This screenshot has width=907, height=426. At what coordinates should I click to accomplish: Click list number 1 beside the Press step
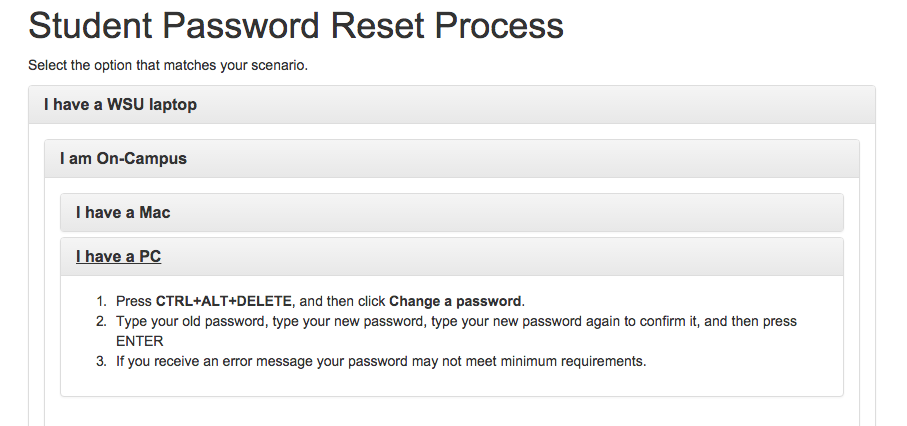pos(100,301)
